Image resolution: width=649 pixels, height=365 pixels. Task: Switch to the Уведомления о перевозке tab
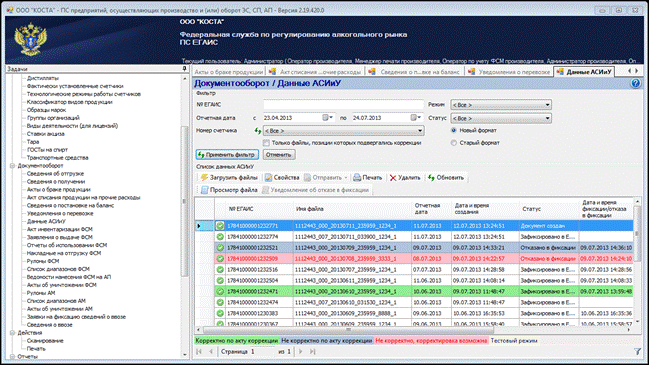click(510, 72)
